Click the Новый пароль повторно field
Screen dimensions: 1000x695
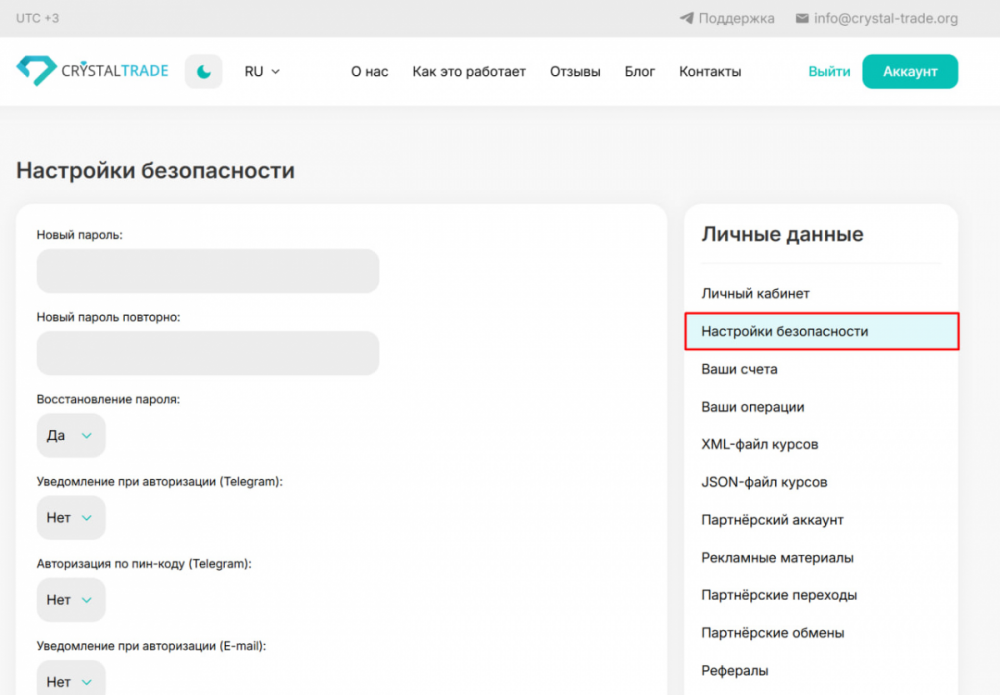point(208,353)
